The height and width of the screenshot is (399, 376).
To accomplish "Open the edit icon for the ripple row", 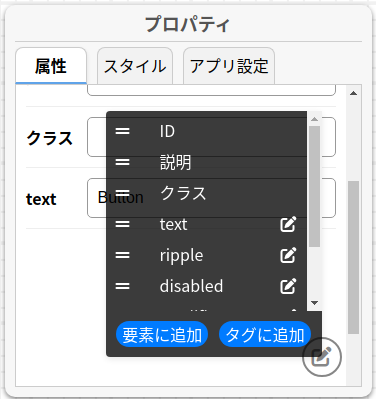I will [x=288, y=255].
